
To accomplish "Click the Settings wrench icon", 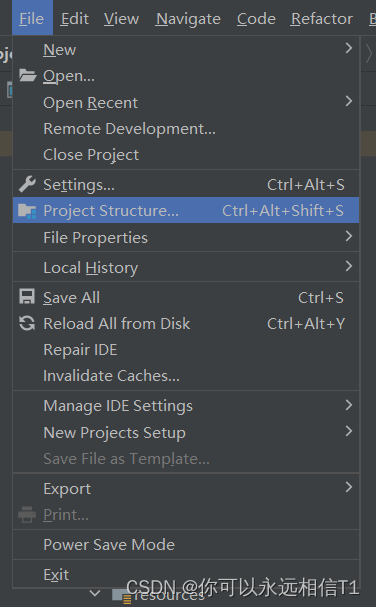I will tap(27, 184).
